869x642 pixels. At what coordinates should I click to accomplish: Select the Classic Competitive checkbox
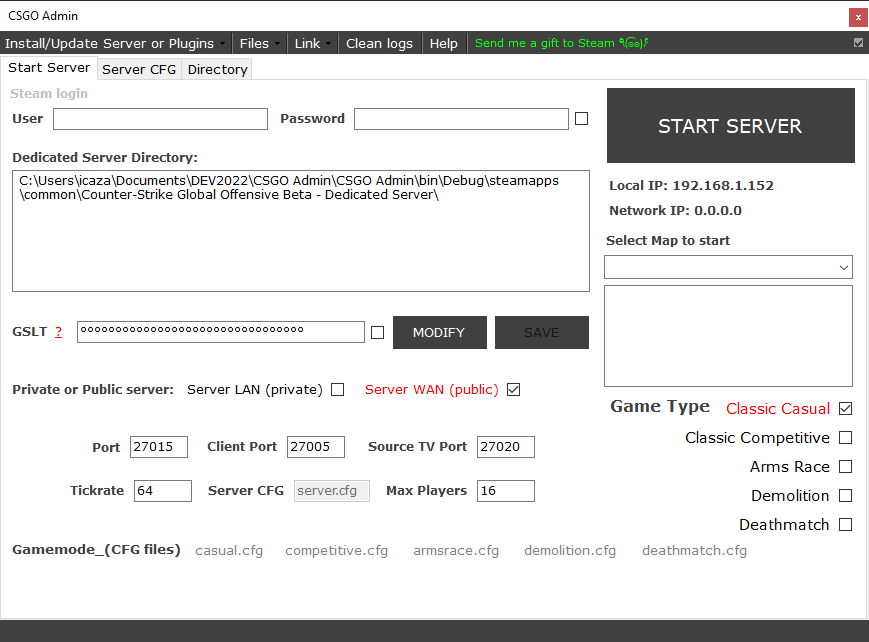coord(845,437)
